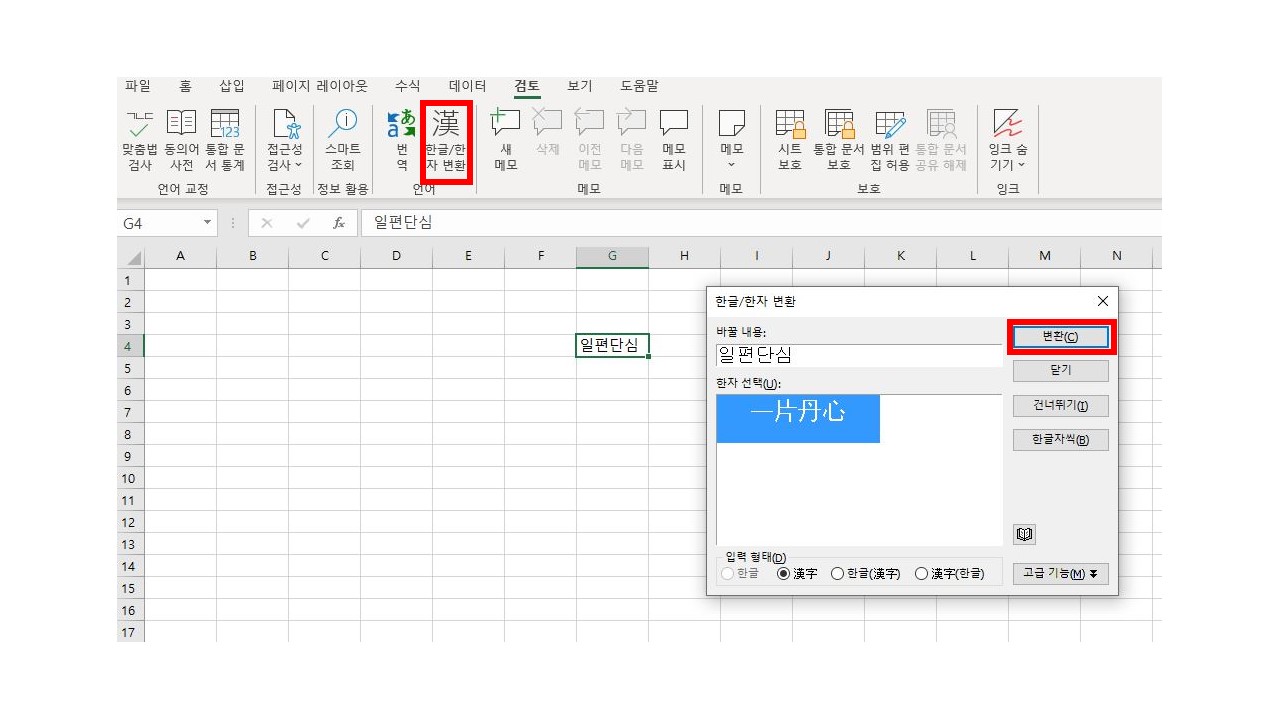Open the thesaurus (동의어 사전)
The image size is (1280, 720).
click(x=182, y=140)
